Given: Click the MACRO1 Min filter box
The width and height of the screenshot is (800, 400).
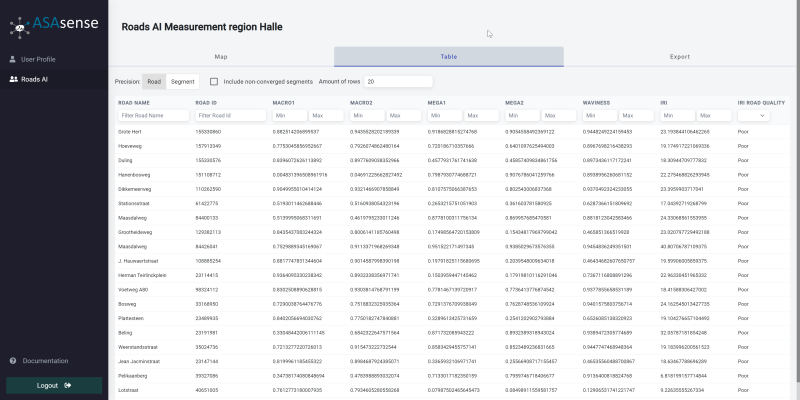Looking at the screenshot, I should pyautogui.click(x=289, y=116).
